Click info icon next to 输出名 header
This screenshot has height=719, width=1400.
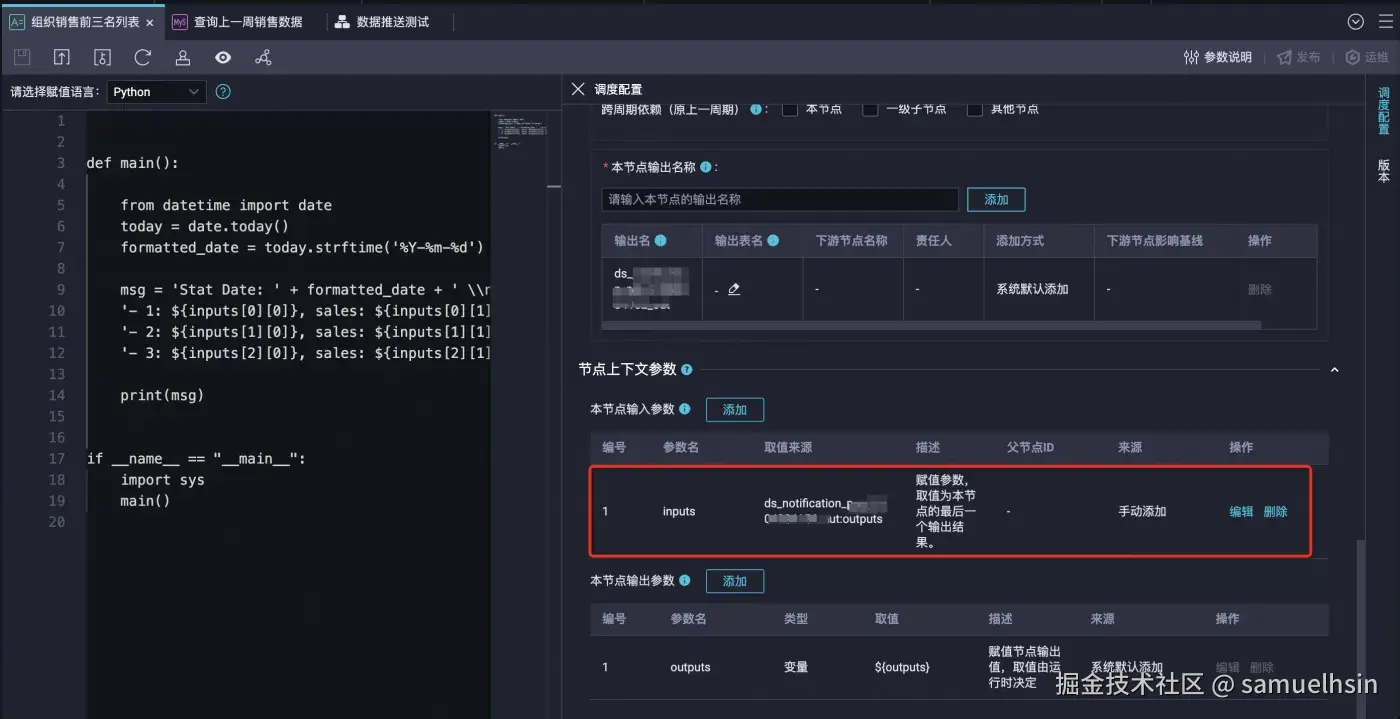(x=660, y=241)
